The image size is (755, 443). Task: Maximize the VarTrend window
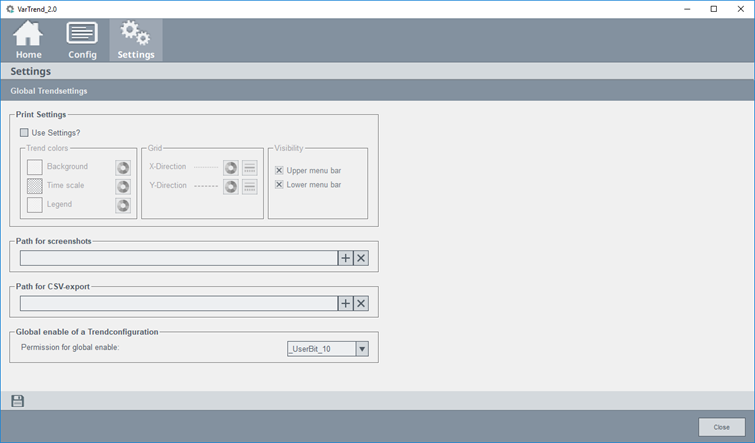[714, 9]
